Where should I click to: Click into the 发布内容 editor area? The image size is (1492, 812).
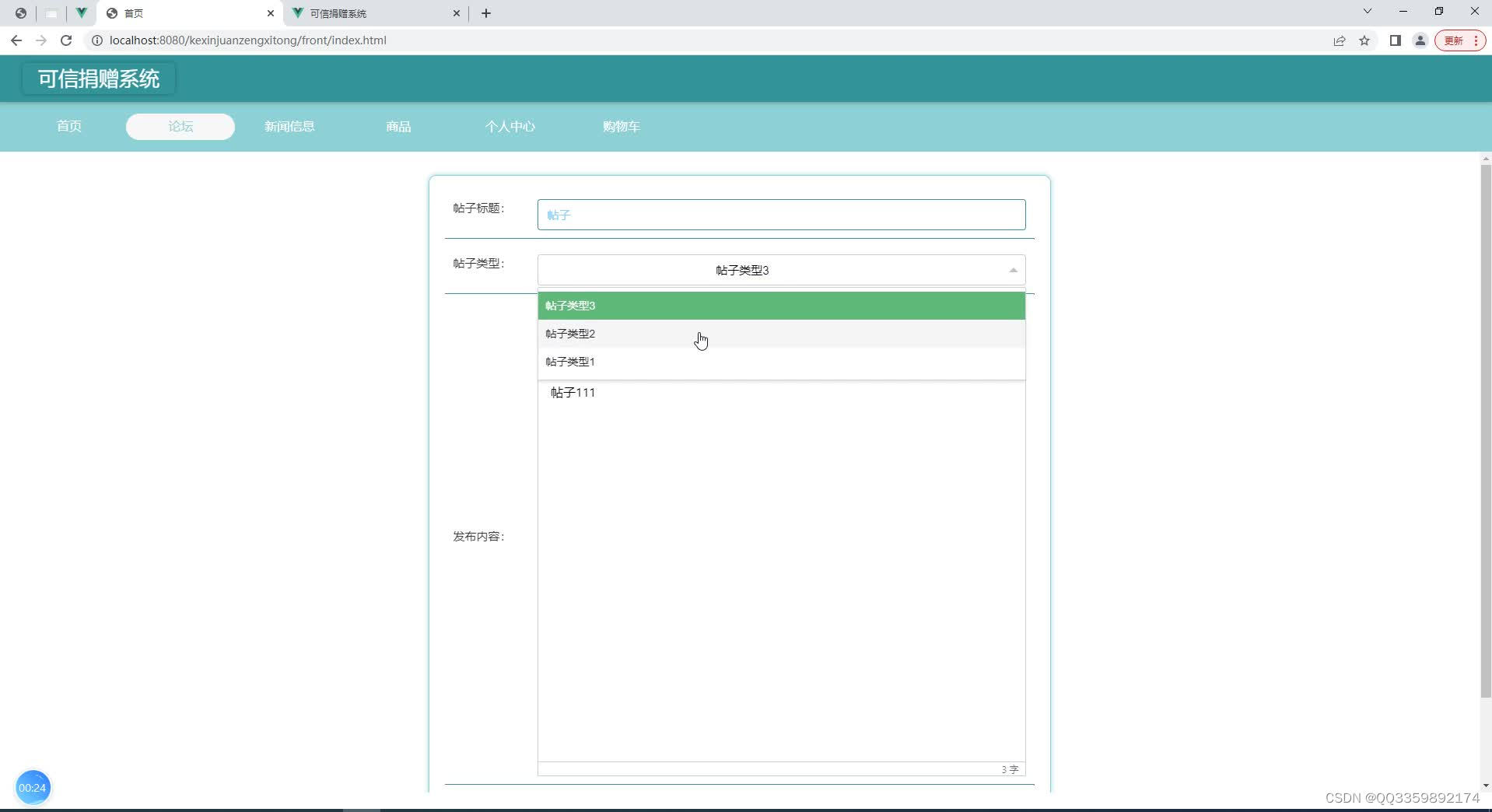781,571
